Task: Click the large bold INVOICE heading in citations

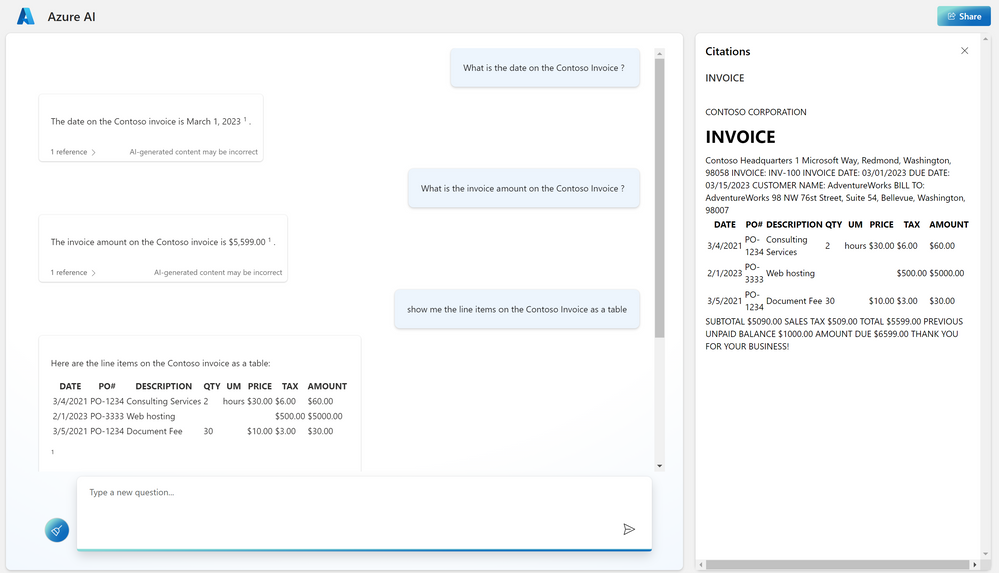Action: tap(740, 137)
